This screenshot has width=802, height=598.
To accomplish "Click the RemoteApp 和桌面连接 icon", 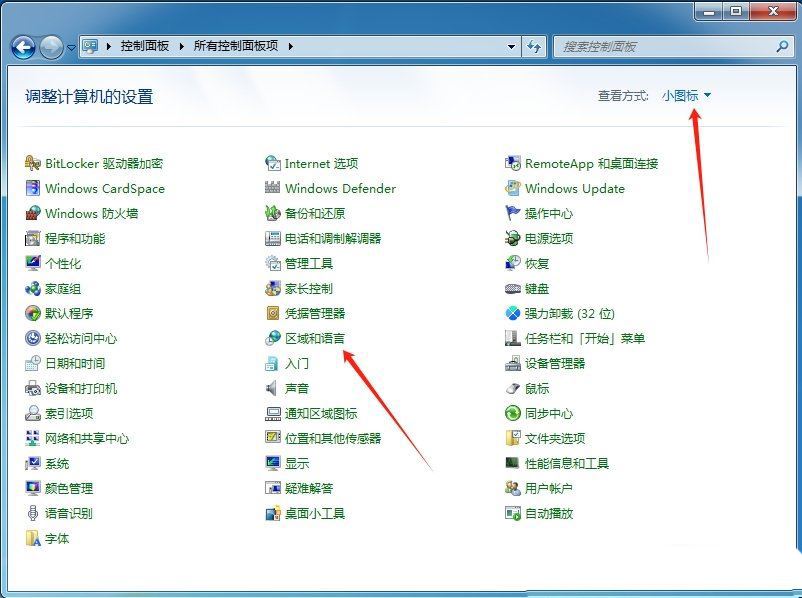I will coord(513,163).
